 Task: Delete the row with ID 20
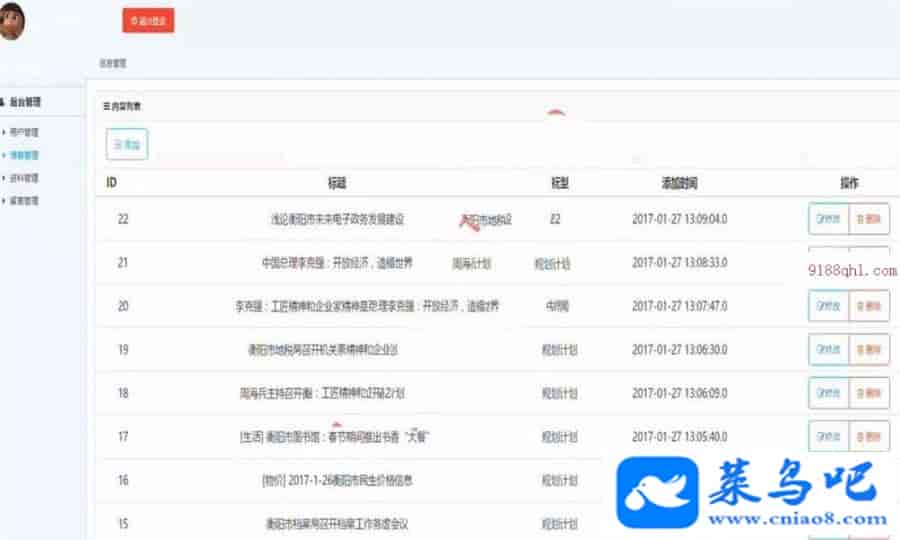coord(869,306)
